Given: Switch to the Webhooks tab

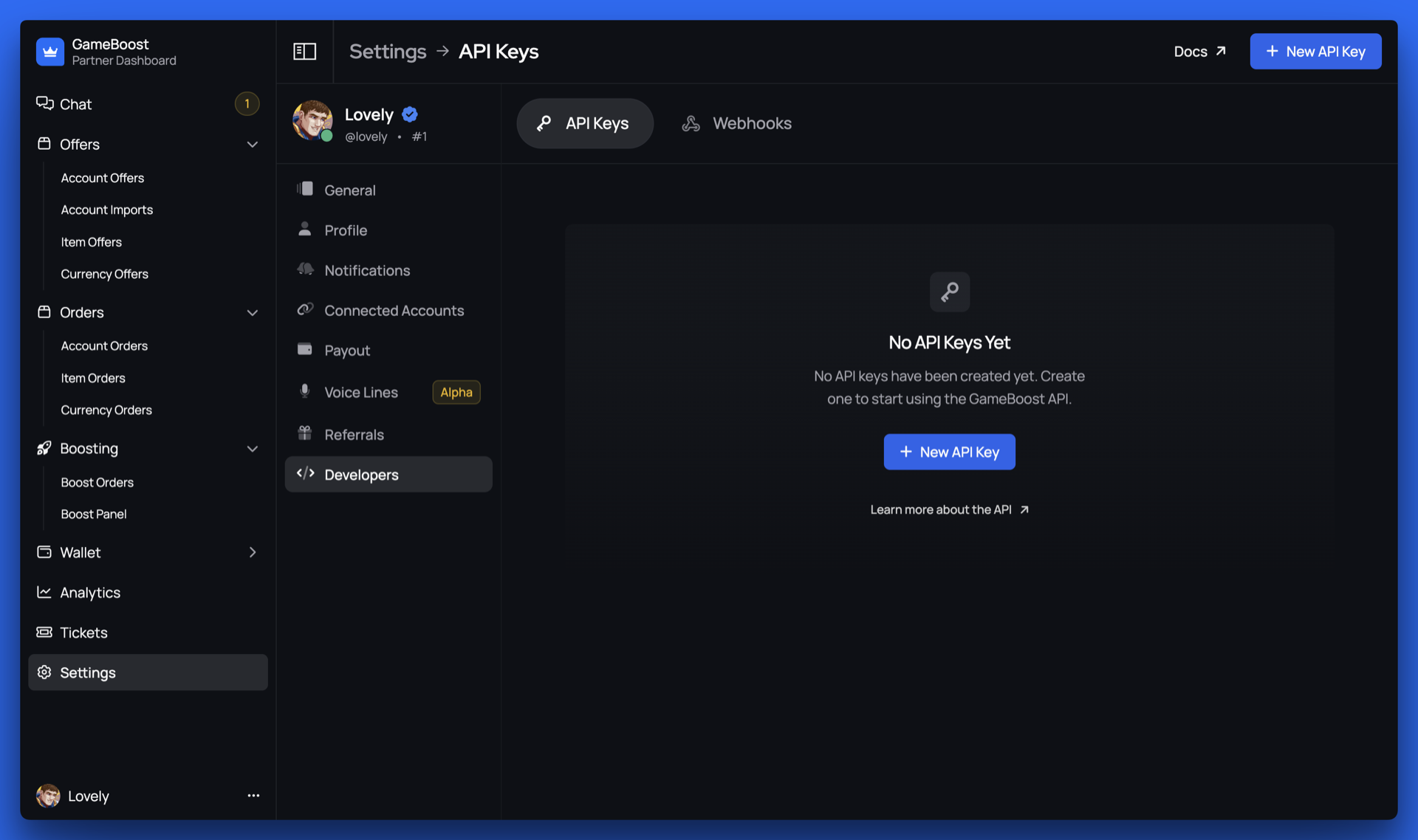Looking at the screenshot, I should (x=736, y=123).
